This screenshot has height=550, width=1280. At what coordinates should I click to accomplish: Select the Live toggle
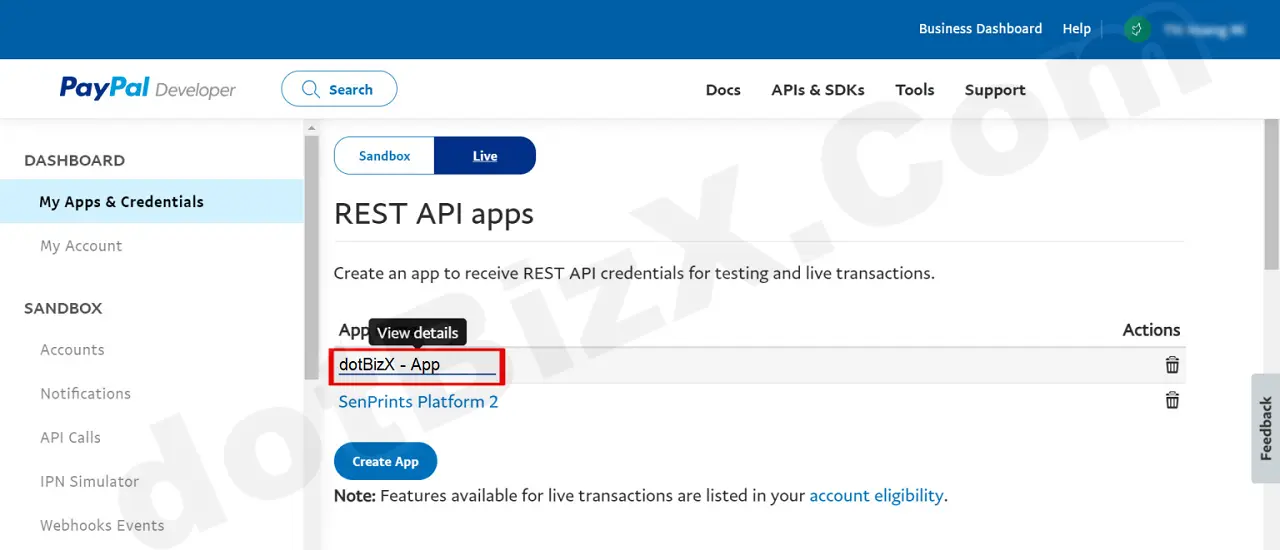coord(485,156)
